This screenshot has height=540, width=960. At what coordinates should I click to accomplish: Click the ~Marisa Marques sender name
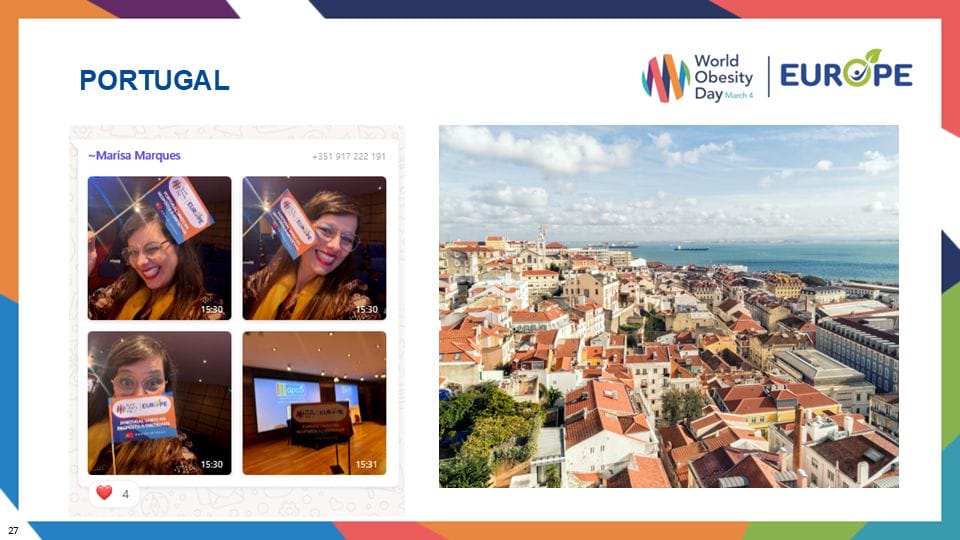(134, 156)
